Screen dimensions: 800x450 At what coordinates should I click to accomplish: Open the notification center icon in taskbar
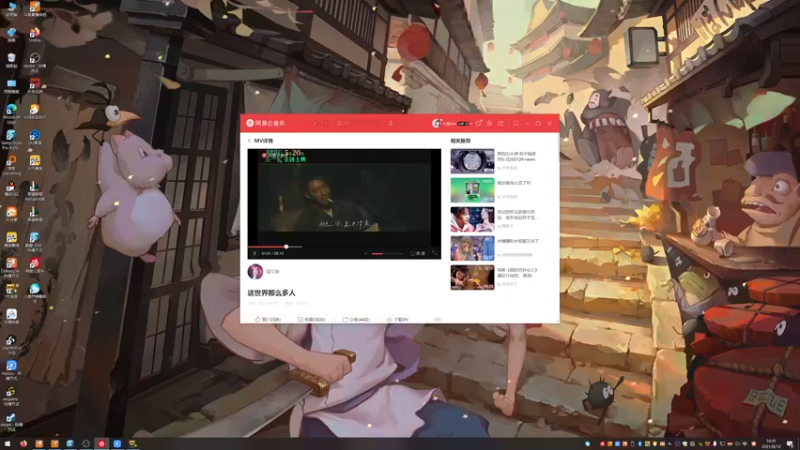point(790,444)
